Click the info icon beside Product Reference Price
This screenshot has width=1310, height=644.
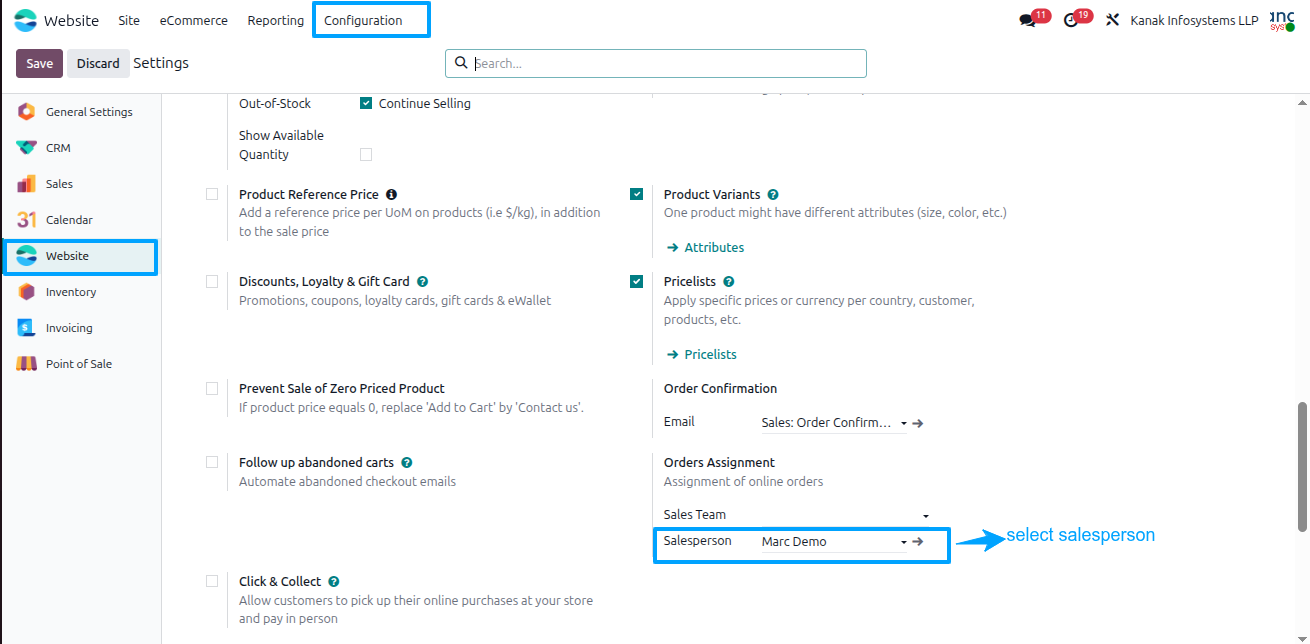coord(391,195)
